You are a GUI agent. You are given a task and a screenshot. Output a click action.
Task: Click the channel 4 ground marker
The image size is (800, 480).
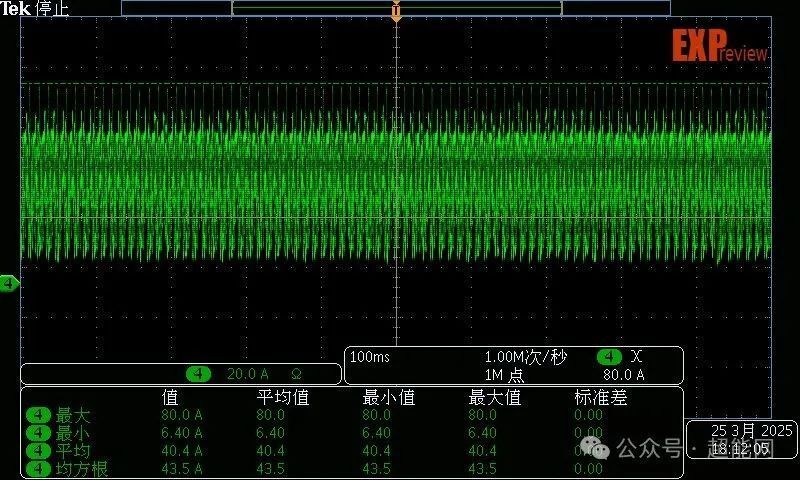pos(9,284)
